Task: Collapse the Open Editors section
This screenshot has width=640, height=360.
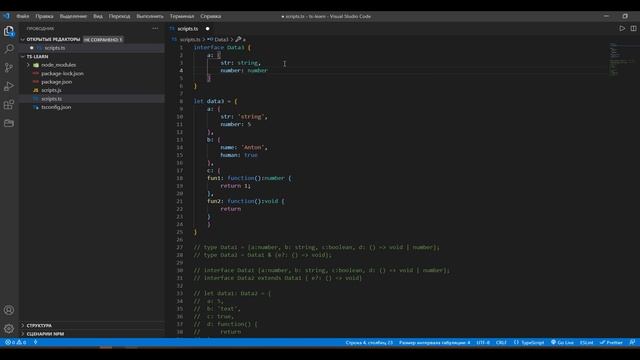Action: (x=23, y=40)
